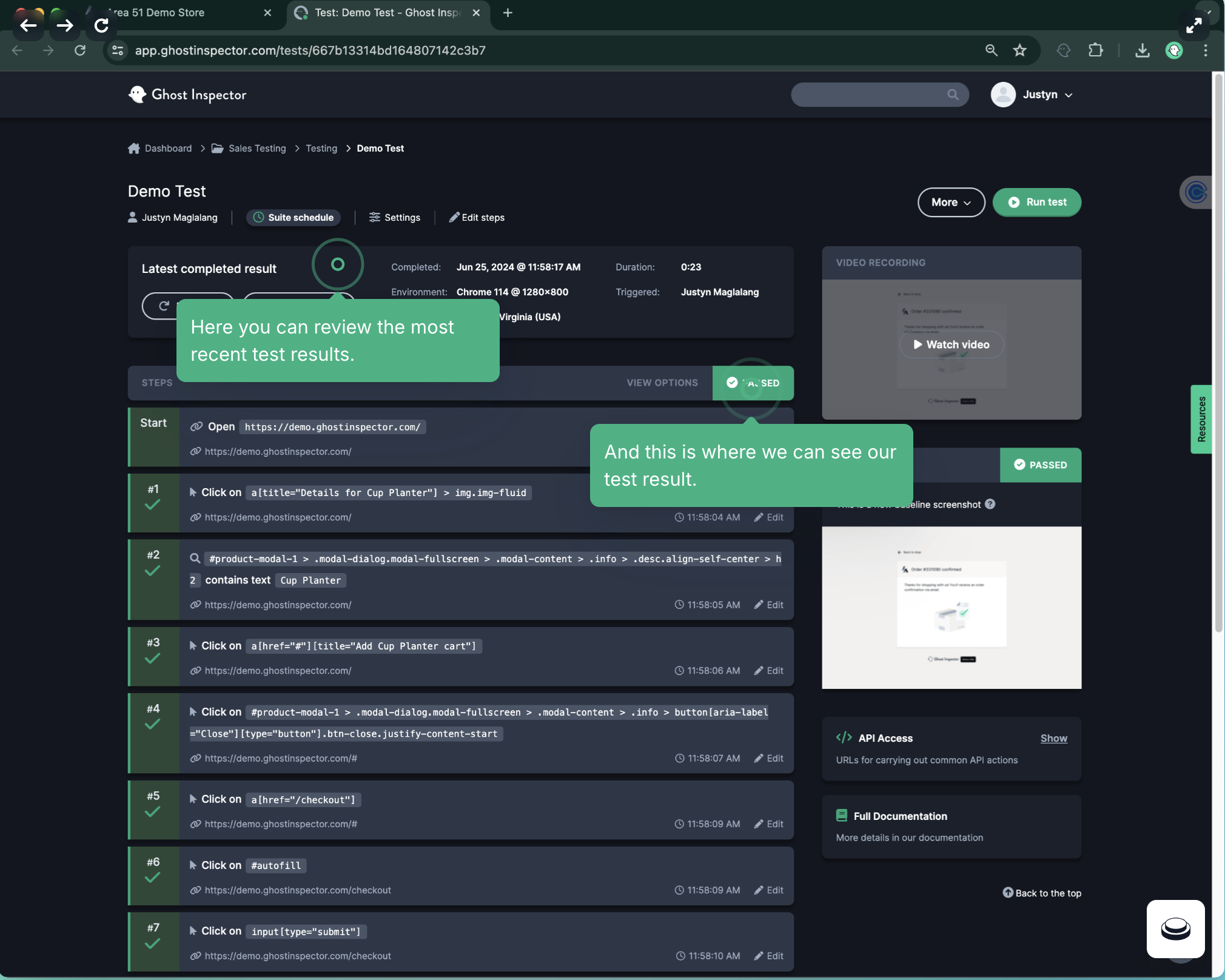Click the search magnifier icon

[954, 95]
